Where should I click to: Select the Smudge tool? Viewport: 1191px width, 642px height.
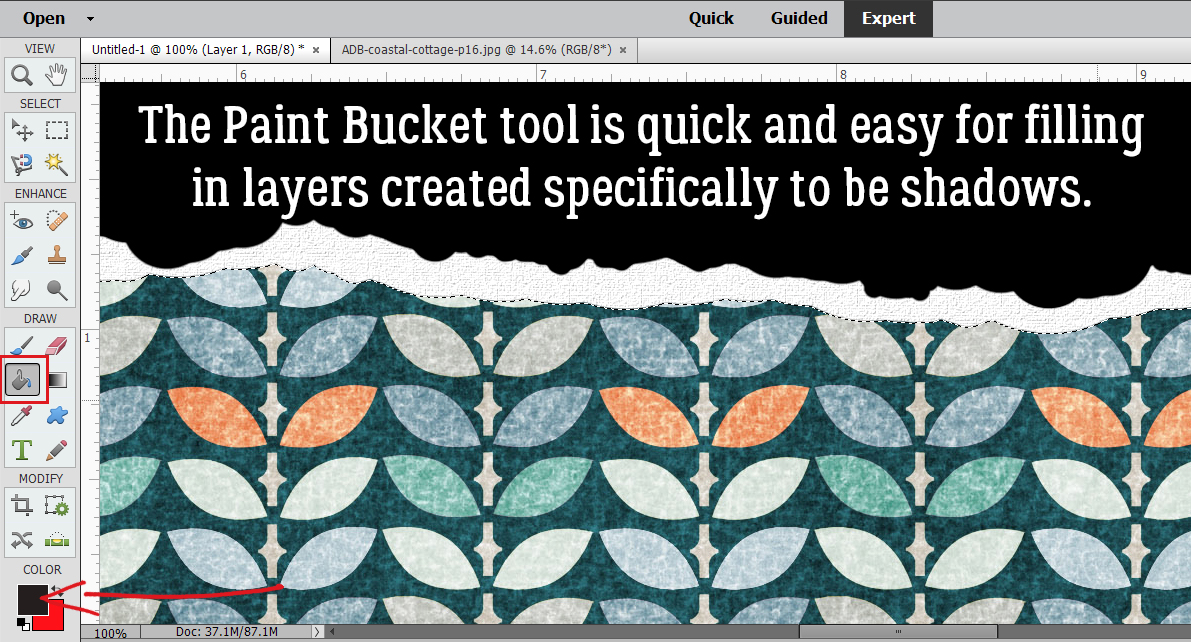pos(22,289)
